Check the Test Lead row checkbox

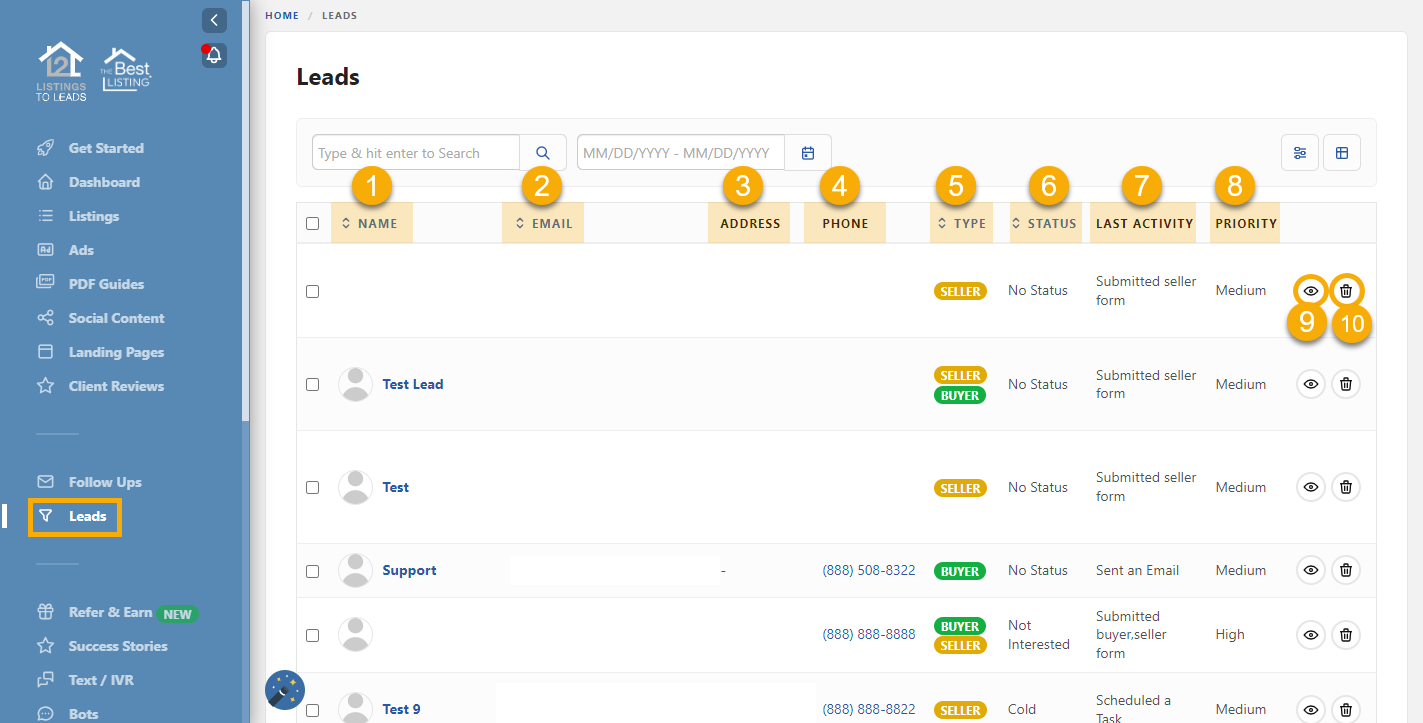[313, 384]
